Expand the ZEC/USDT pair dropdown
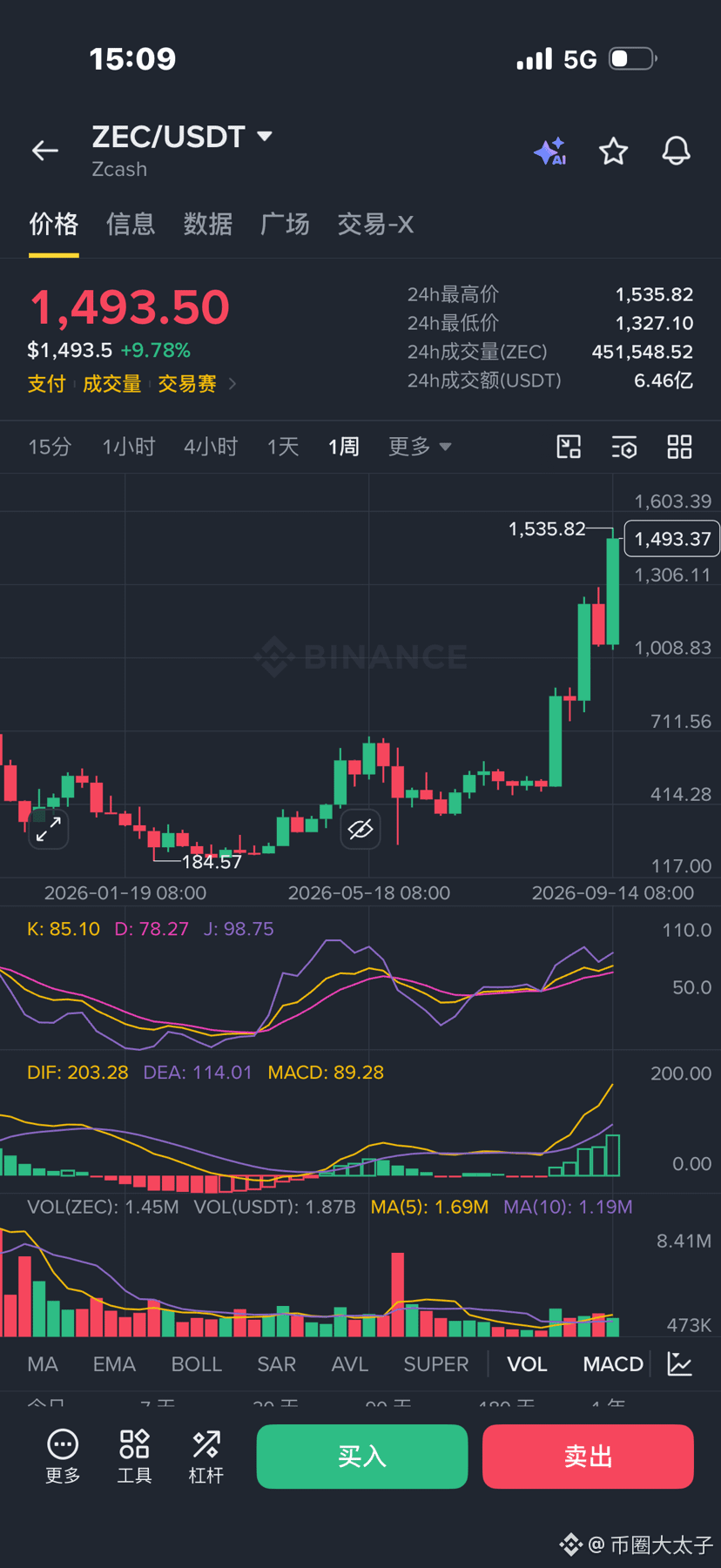Viewport: 721px width, 1568px height. click(265, 136)
